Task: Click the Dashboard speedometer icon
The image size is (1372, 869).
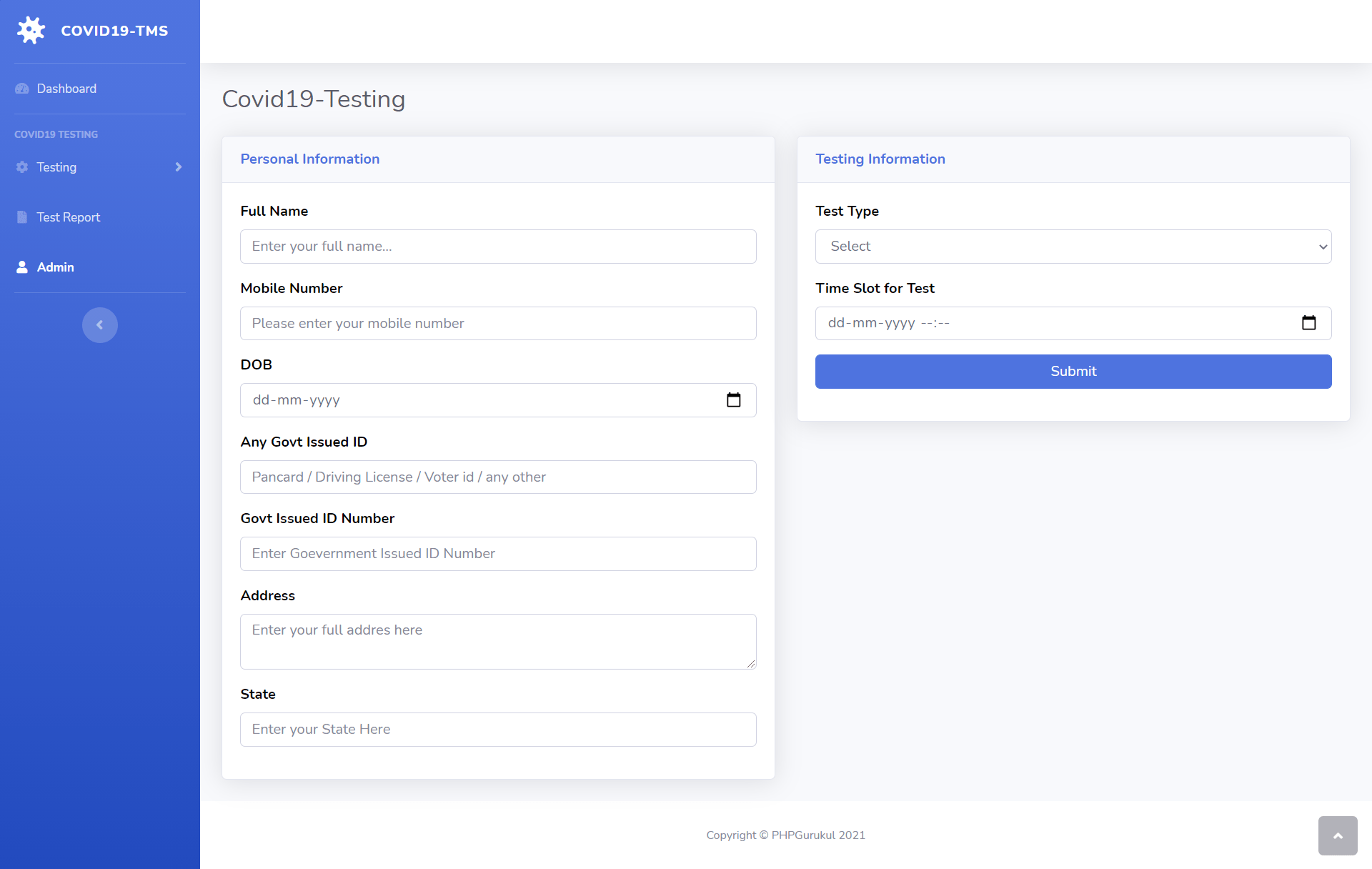Action: pyautogui.click(x=22, y=89)
